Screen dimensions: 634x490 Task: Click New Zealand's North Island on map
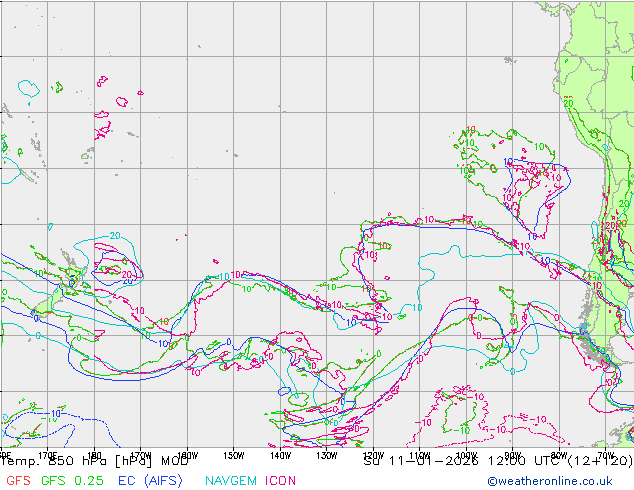tap(73, 268)
